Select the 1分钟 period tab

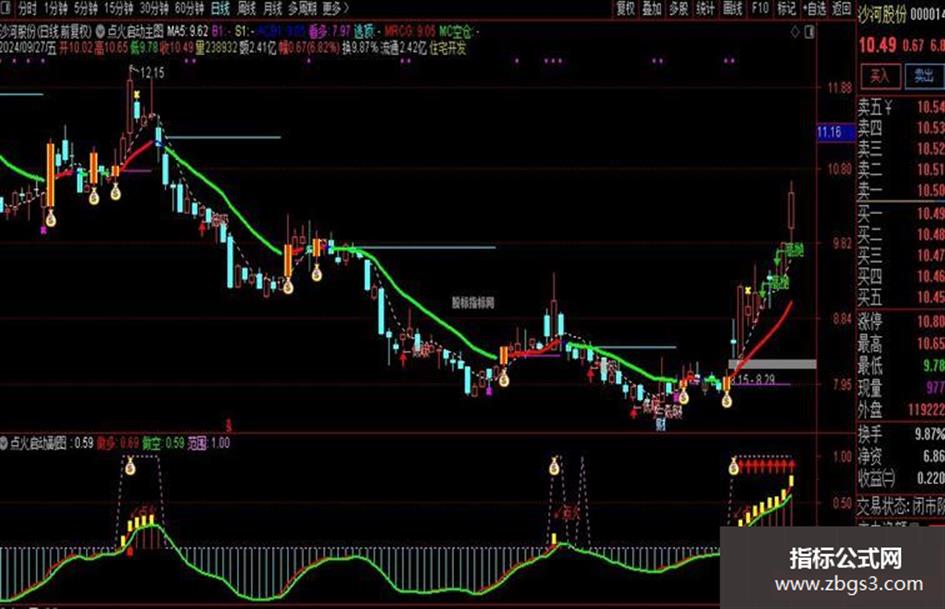55,8
